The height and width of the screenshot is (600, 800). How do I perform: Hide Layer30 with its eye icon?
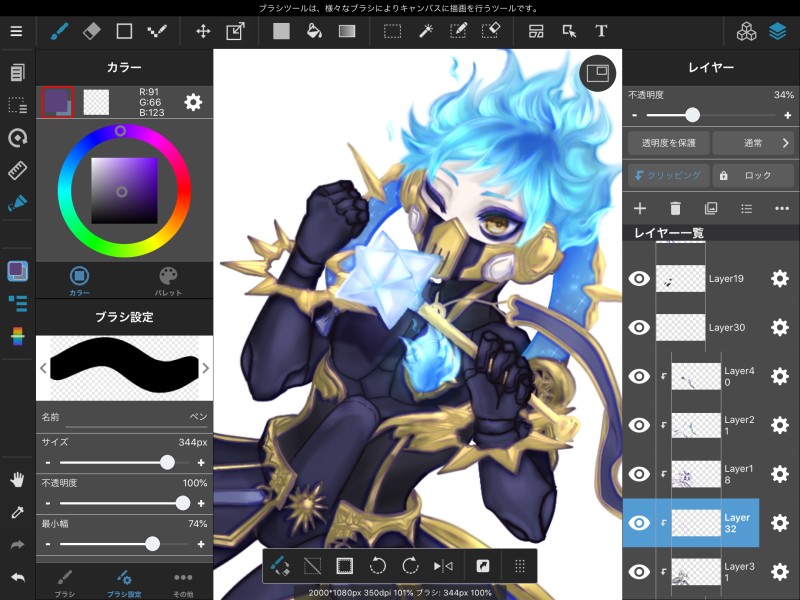[639, 327]
